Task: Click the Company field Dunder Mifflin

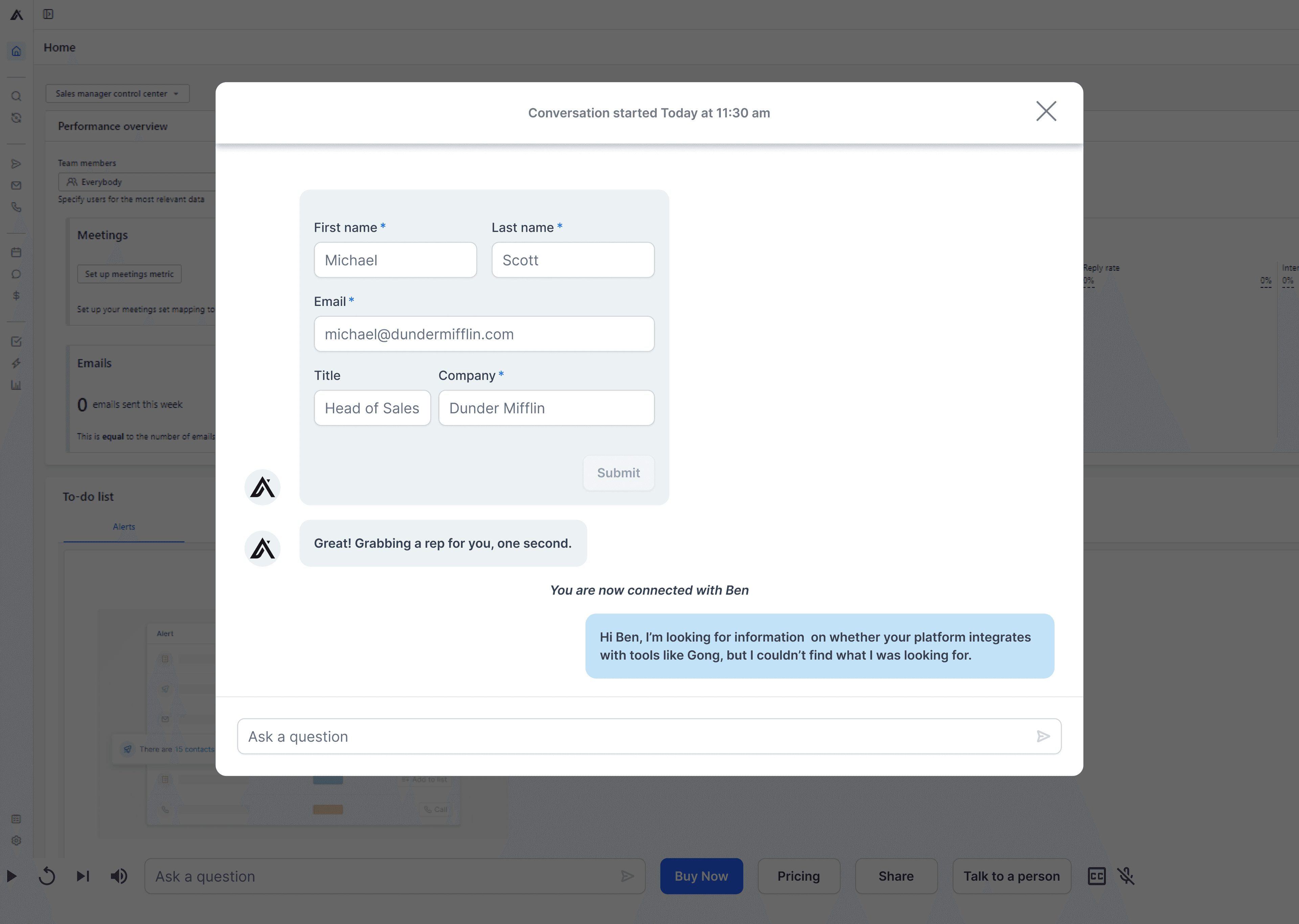Action: click(546, 408)
